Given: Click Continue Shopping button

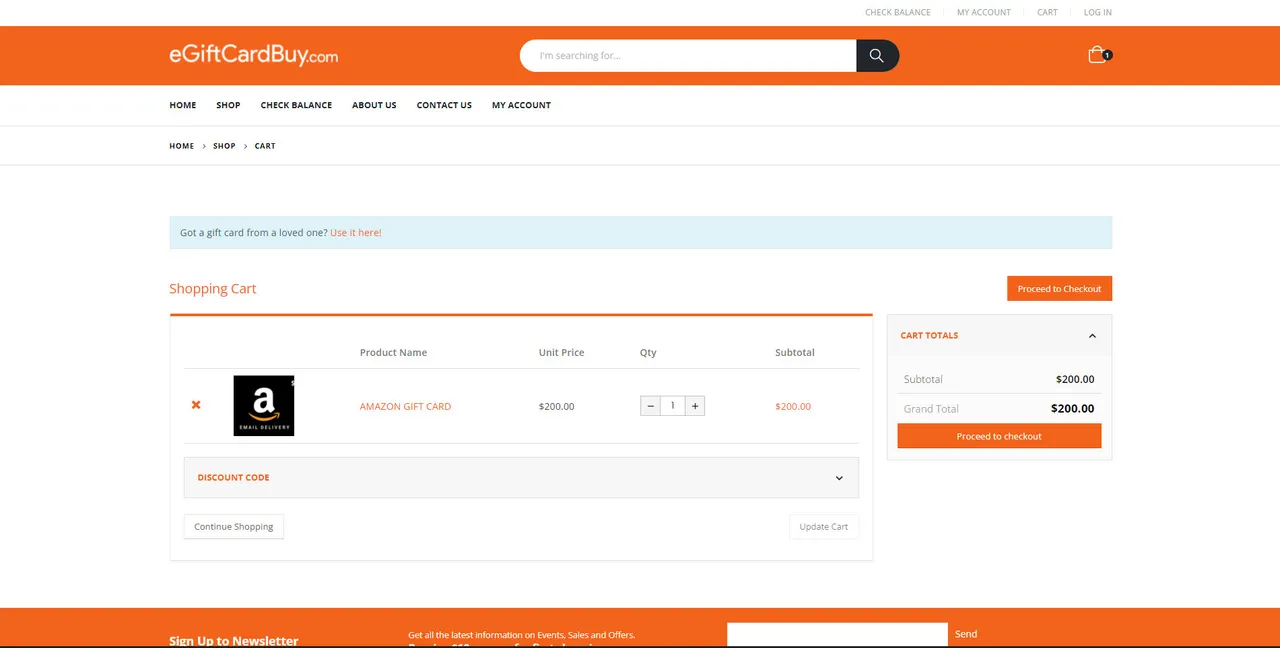Looking at the screenshot, I should click(234, 527).
